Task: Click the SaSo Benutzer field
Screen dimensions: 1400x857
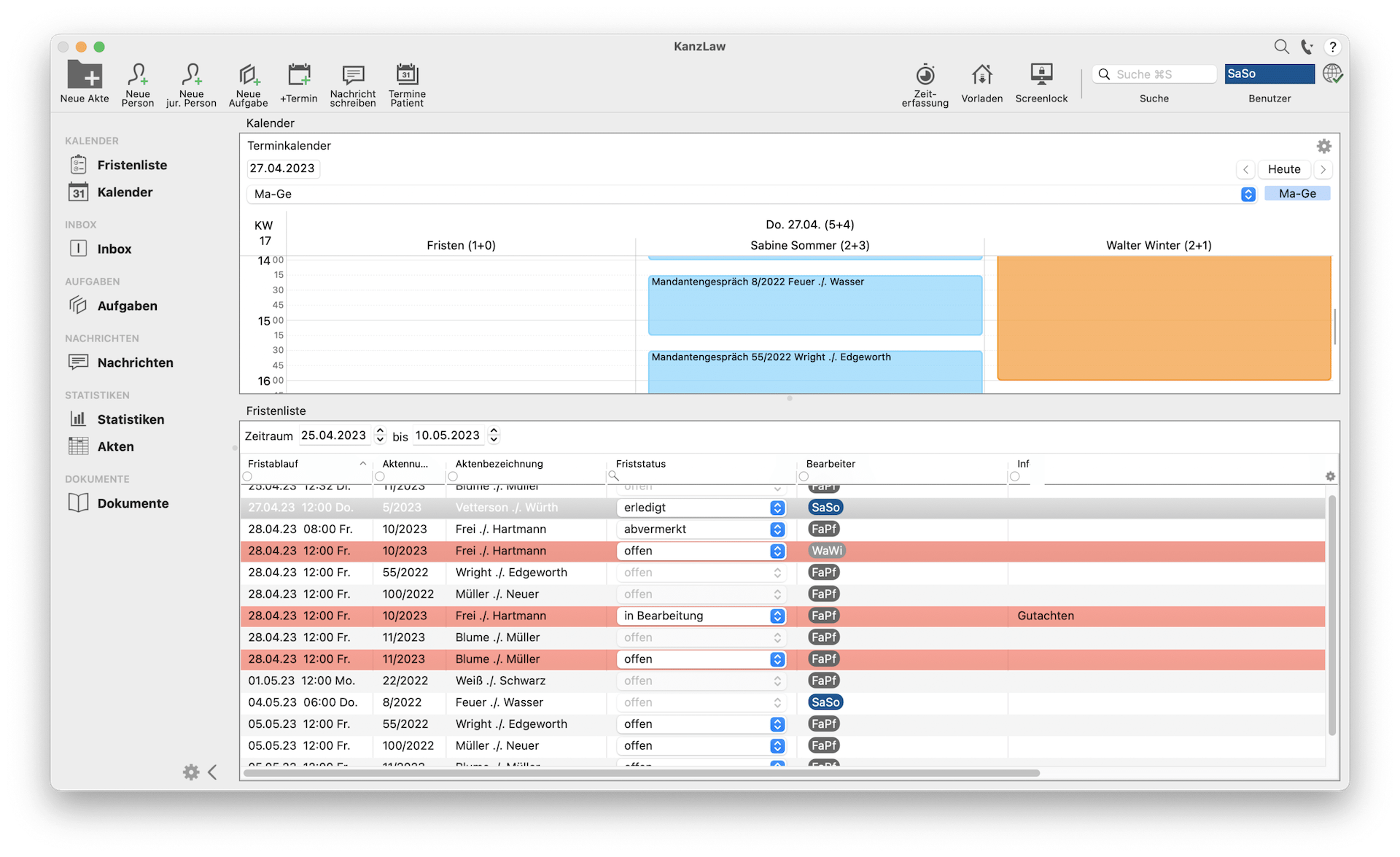Action: 1269,74
